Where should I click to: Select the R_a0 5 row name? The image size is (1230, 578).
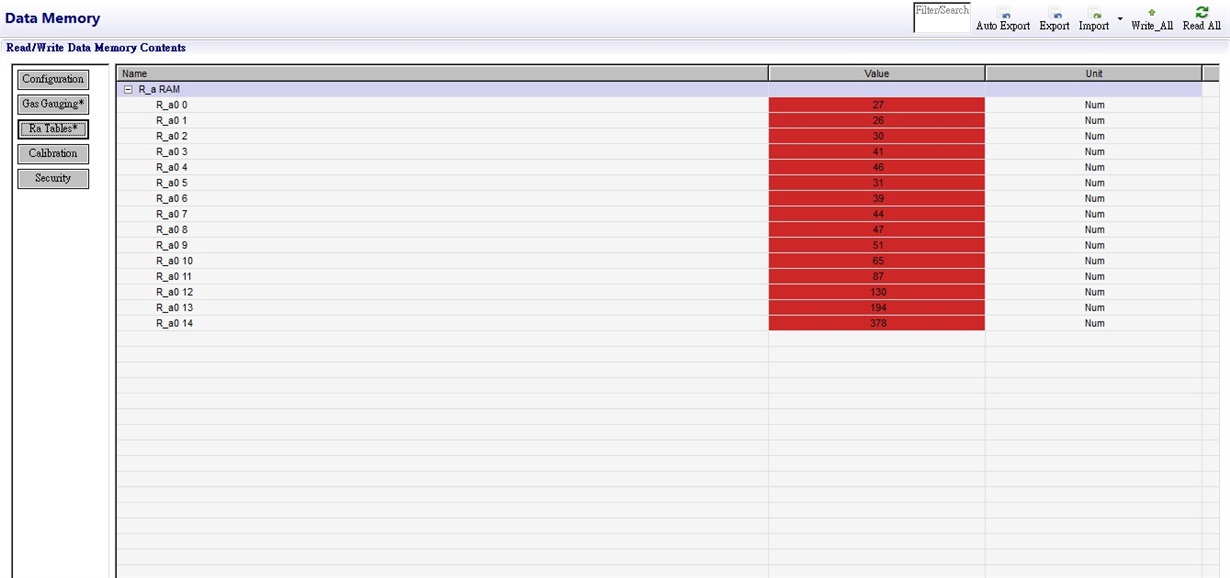pos(171,183)
